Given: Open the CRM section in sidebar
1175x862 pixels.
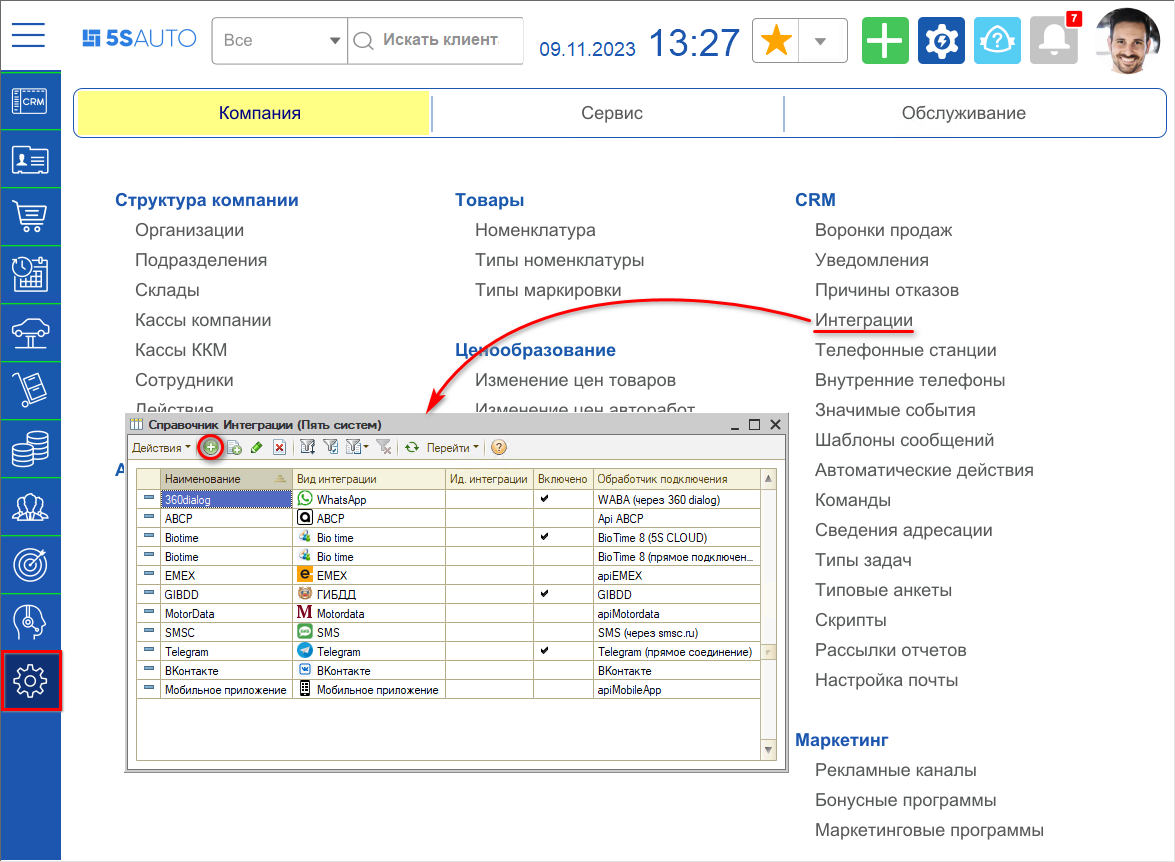Looking at the screenshot, I should coord(30,101).
